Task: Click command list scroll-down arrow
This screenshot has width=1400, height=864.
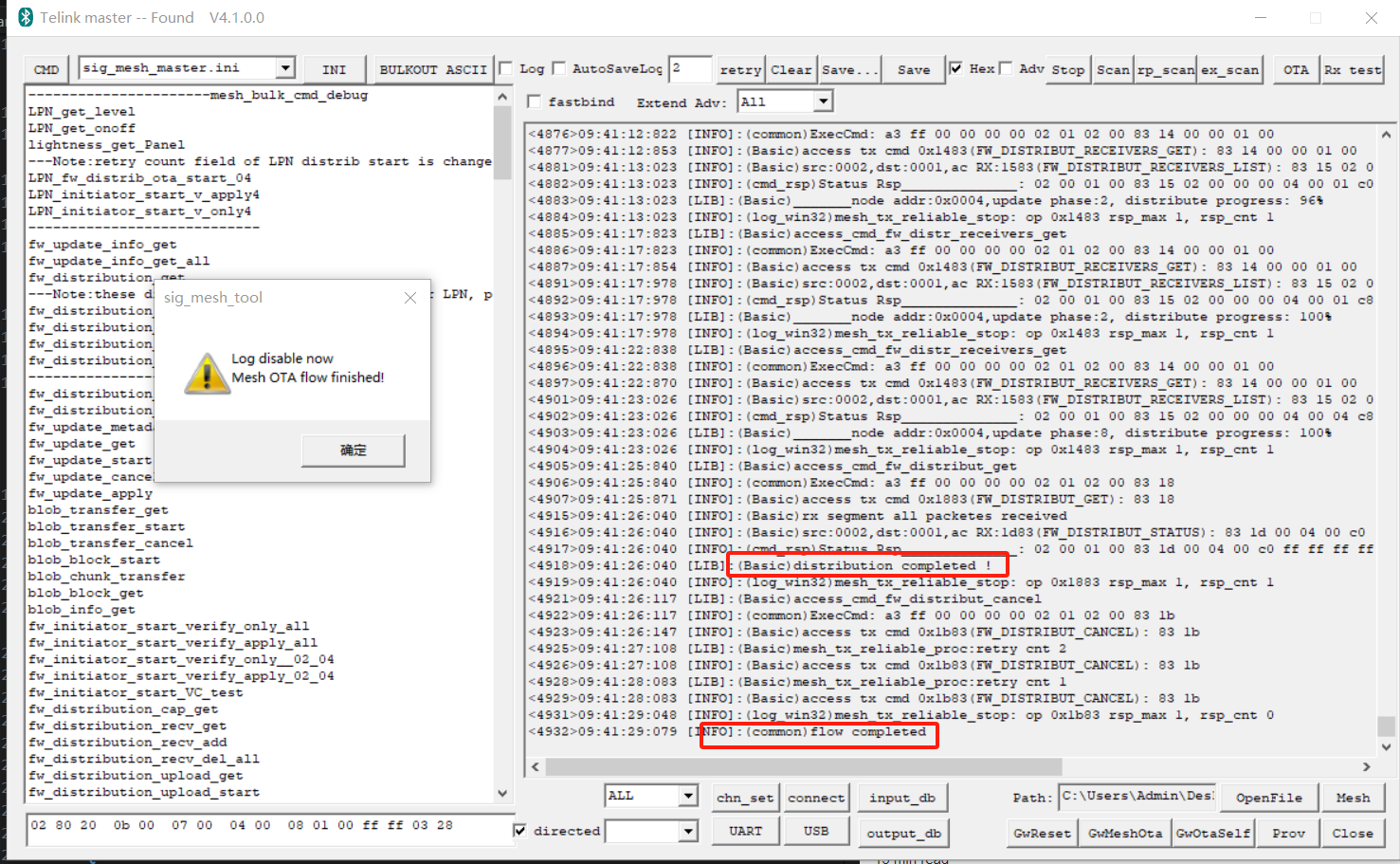Action: (x=502, y=793)
